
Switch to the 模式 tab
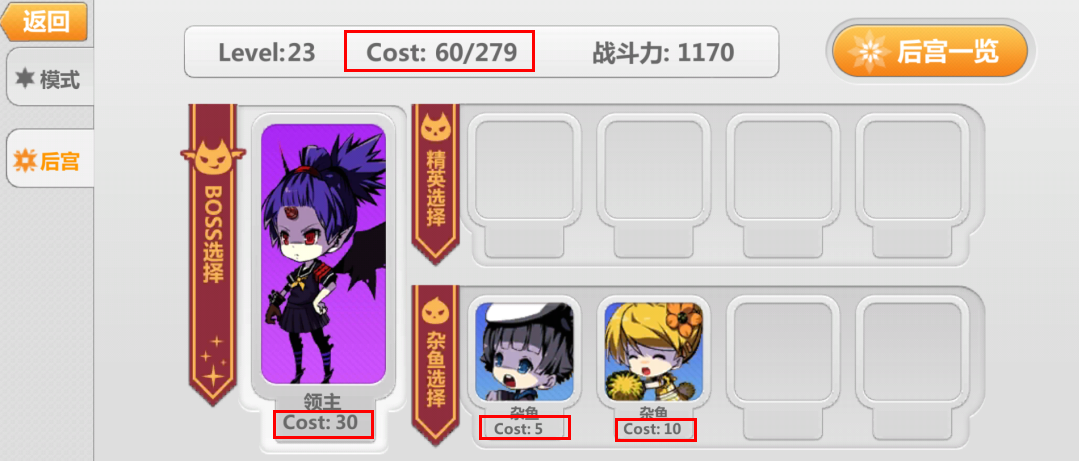[x=50, y=79]
